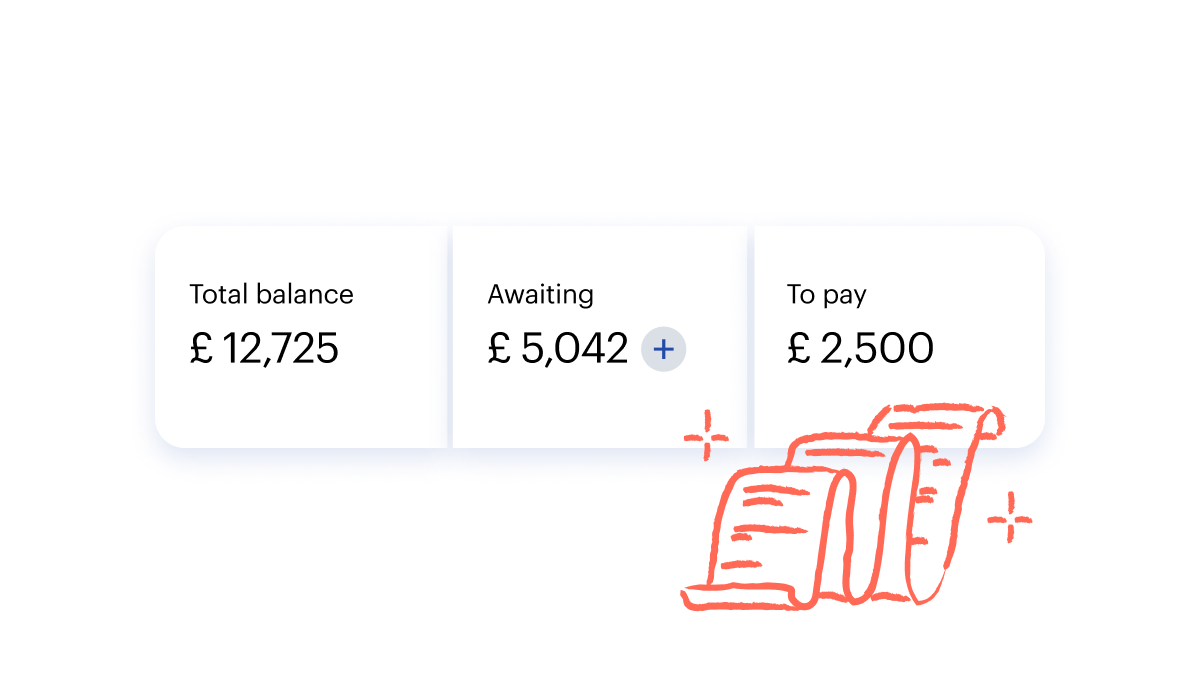
Task: Open the Awaiting card
Action: [x=600, y=336]
